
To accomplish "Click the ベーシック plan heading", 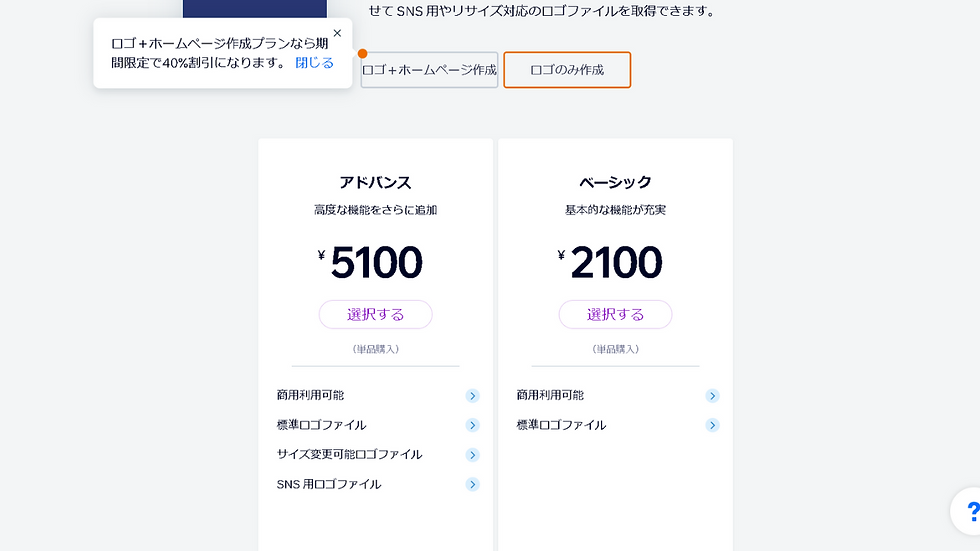I will coord(616,182).
